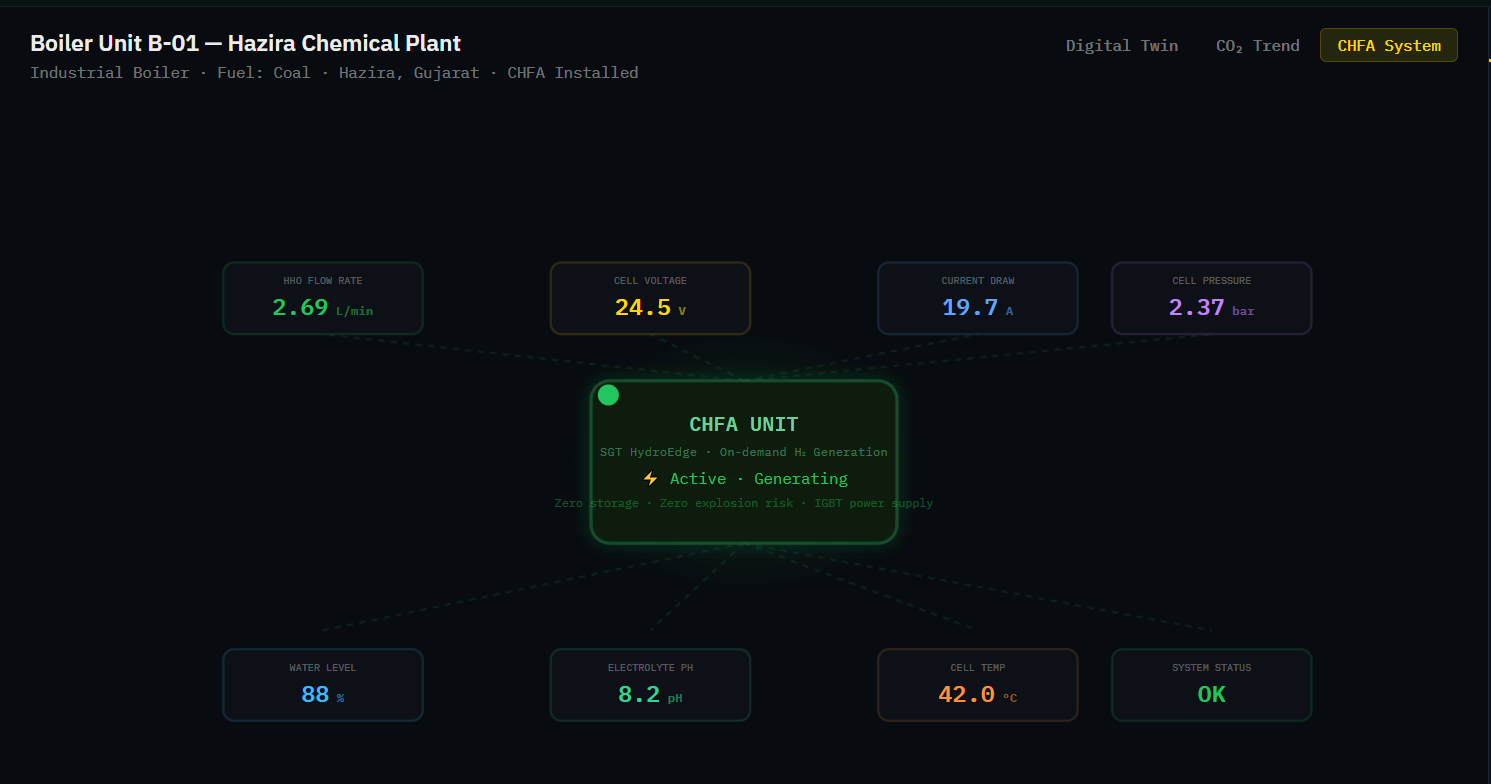Click the CHFA UNIT heading in center panel
1491x784 pixels.
pyautogui.click(x=743, y=425)
